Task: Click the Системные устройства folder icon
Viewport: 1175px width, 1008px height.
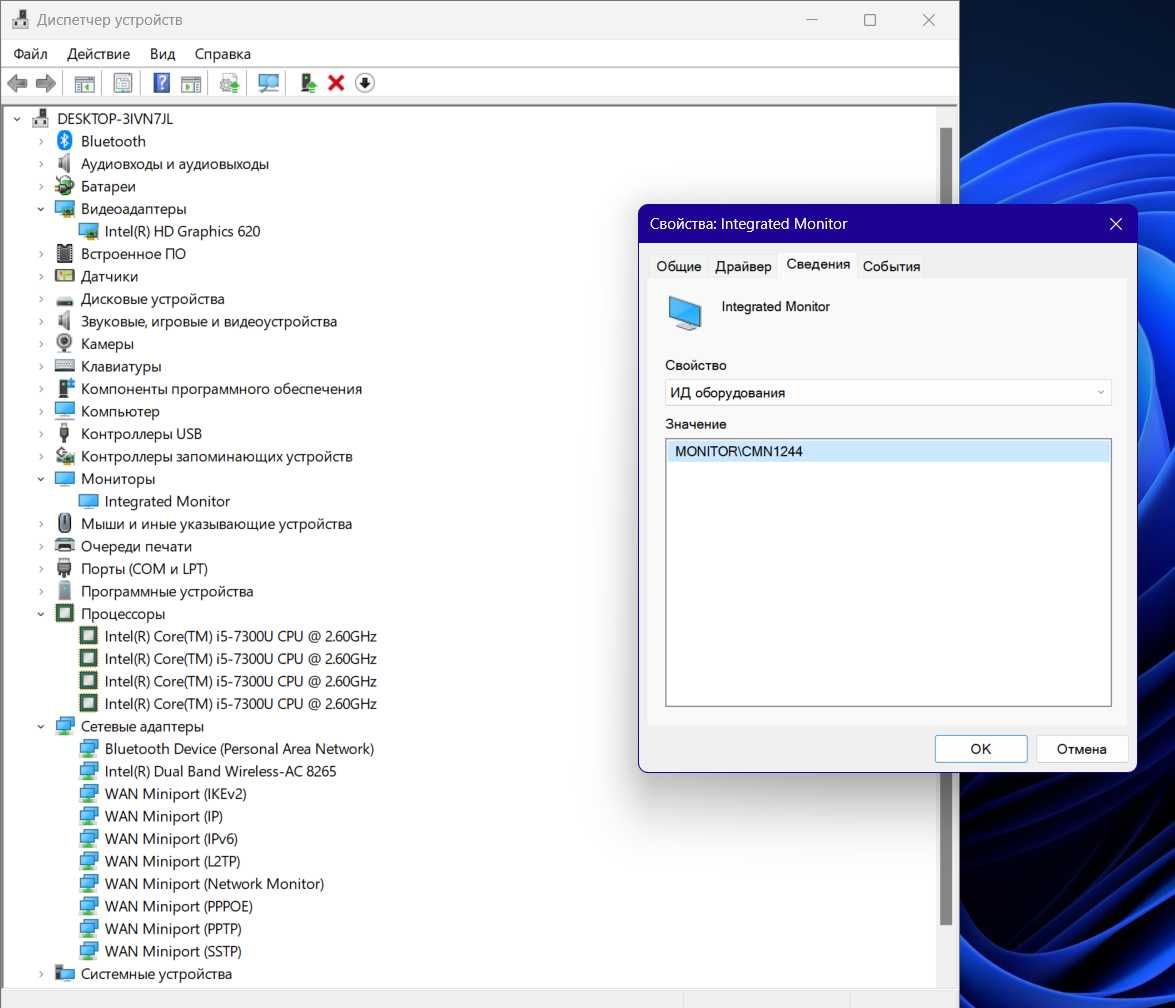Action: coord(65,974)
